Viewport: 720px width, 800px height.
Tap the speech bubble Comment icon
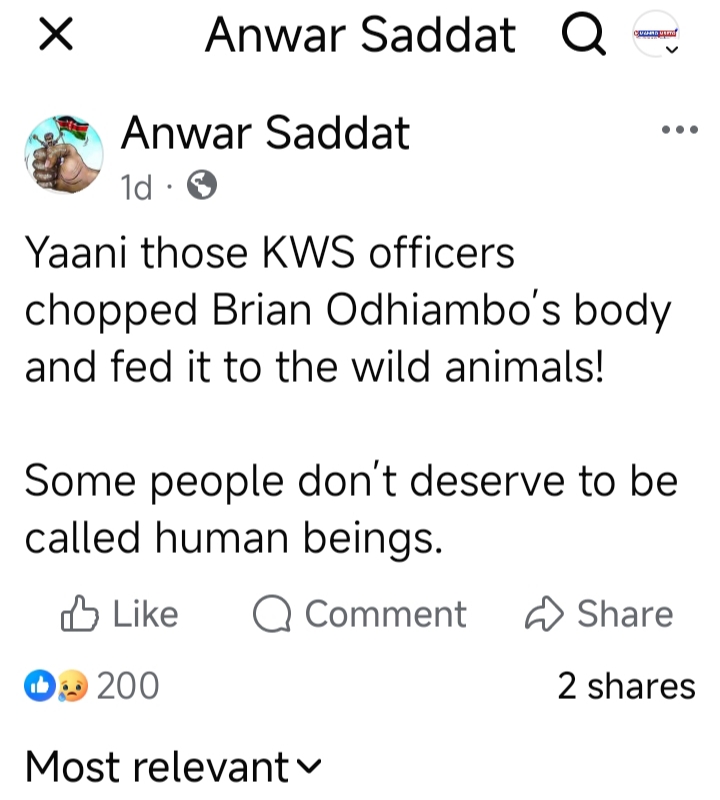pyautogui.click(x=271, y=614)
